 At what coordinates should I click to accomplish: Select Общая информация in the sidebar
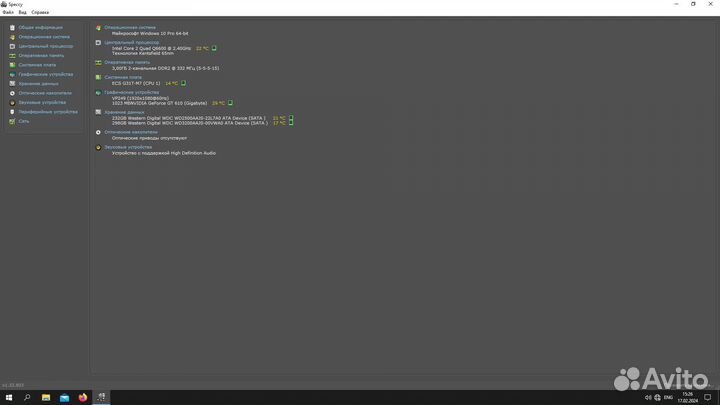click(40, 27)
